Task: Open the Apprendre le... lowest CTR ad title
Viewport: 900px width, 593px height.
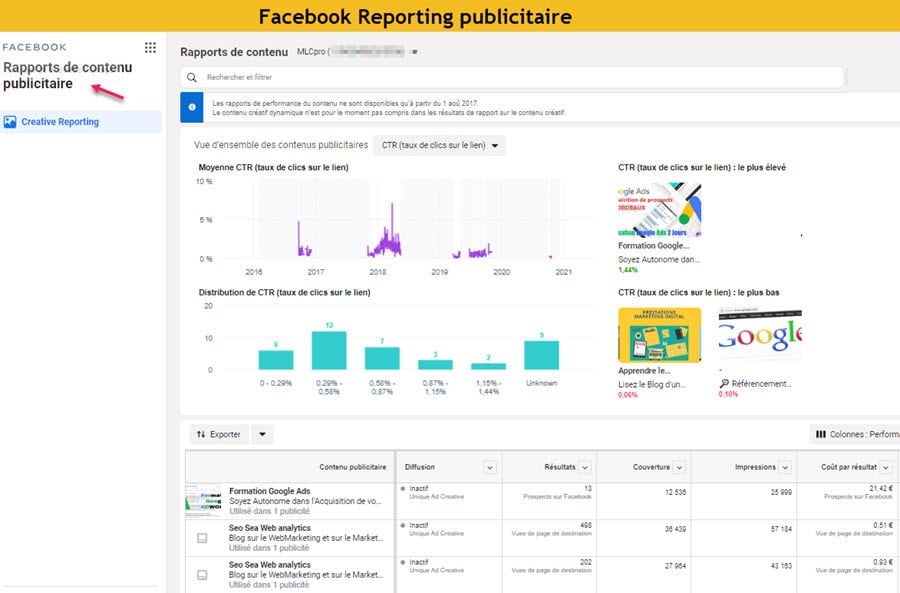Action: point(644,371)
